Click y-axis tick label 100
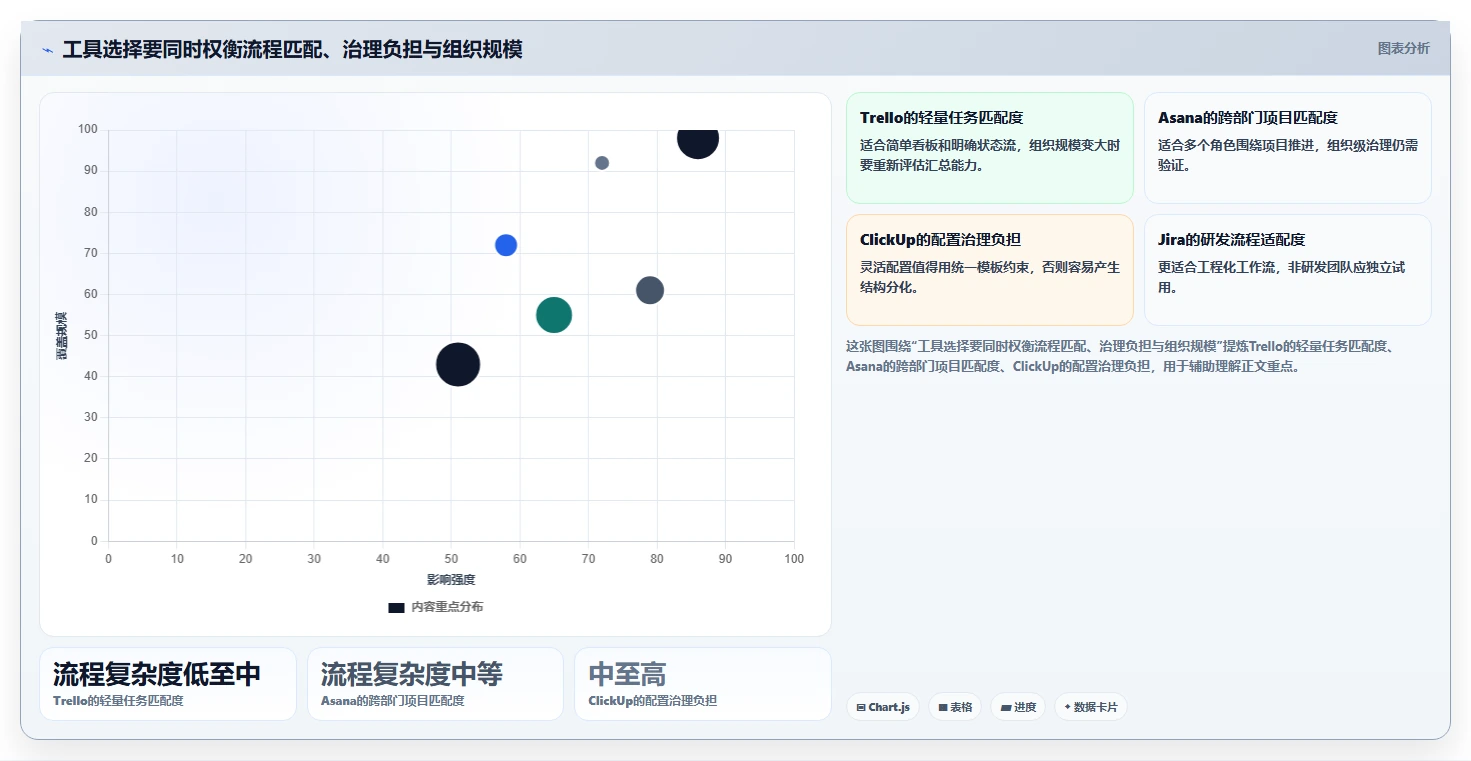1471x761 pixels. pos(88,130)
